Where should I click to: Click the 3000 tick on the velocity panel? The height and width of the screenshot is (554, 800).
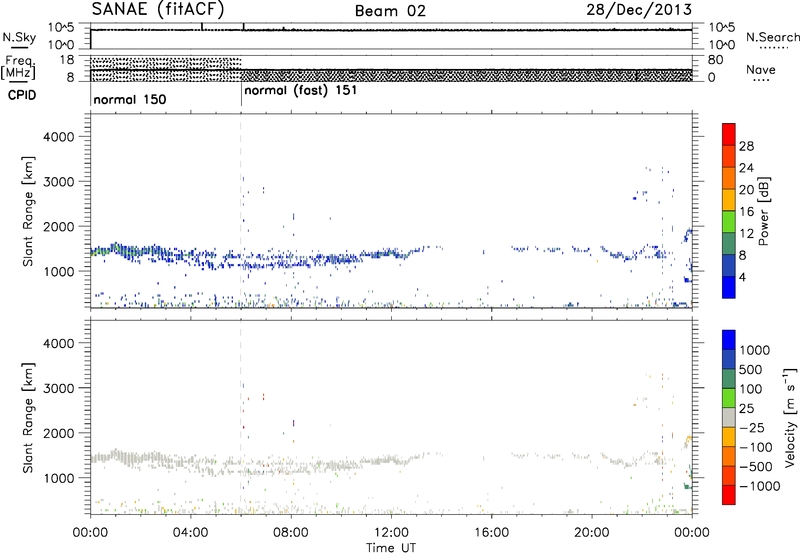coord(58,388)
